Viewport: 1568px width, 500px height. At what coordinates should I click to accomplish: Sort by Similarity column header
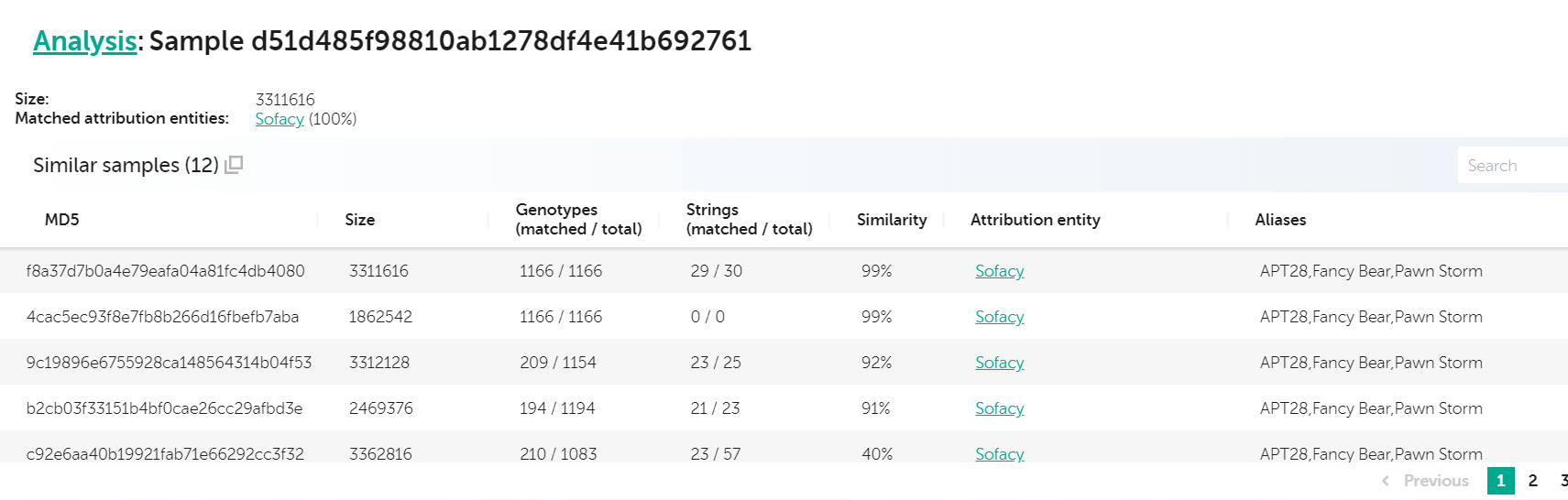(x=891, y=220)
